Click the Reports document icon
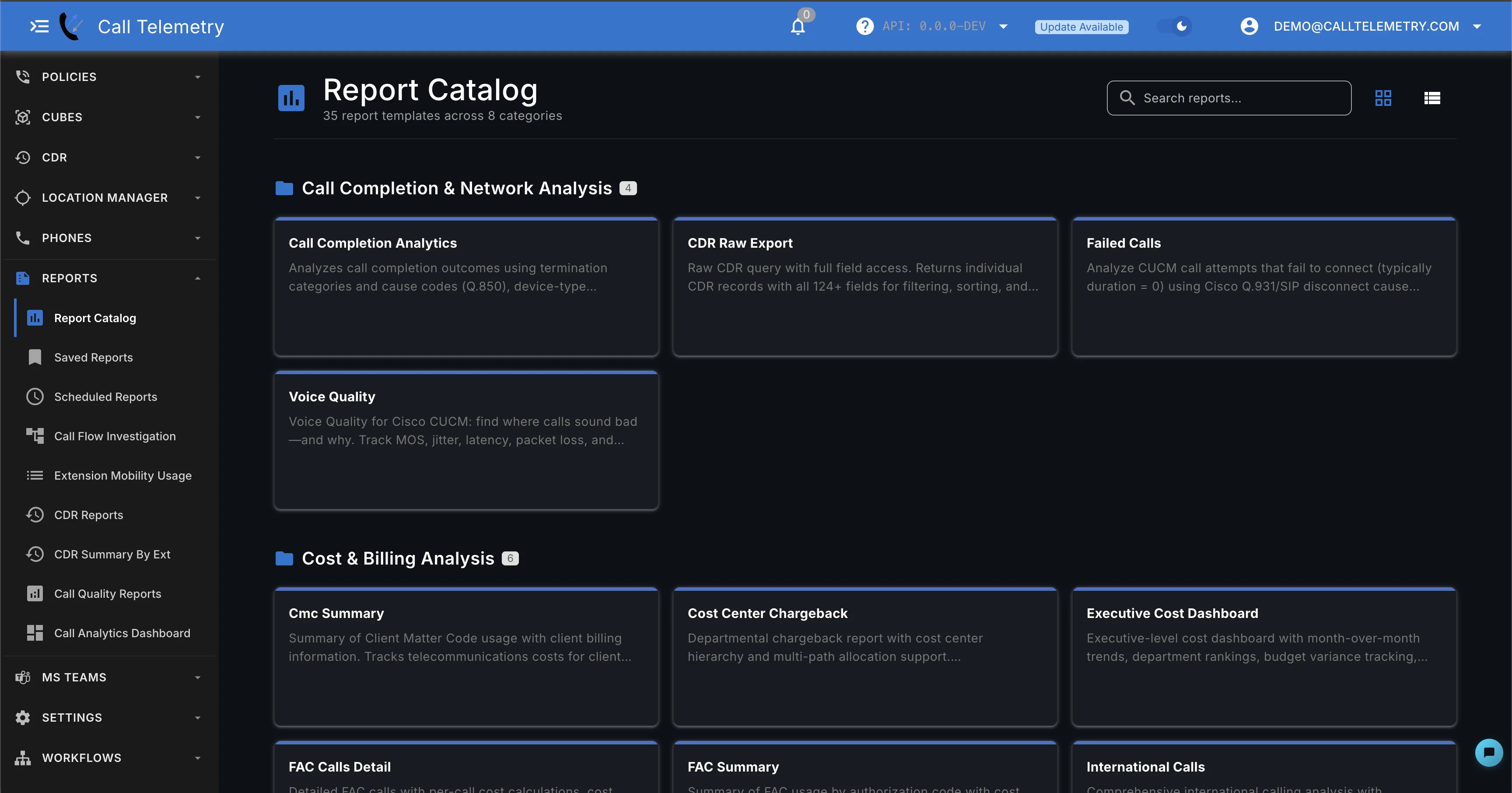Viewport: 1512px width, 793px height. tap(23, 278)
